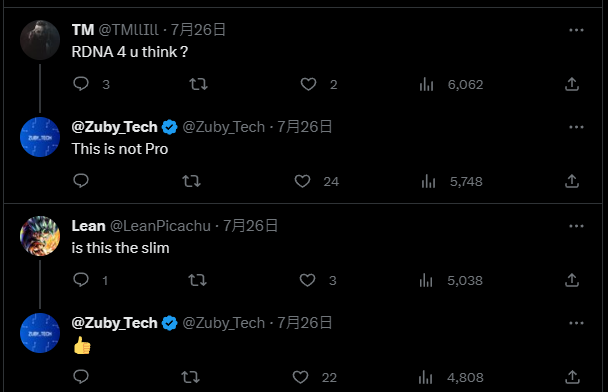Click Lean's profile avatar
Image resolution: width=608 pixels, height=392 pixels.
[40, 236]
